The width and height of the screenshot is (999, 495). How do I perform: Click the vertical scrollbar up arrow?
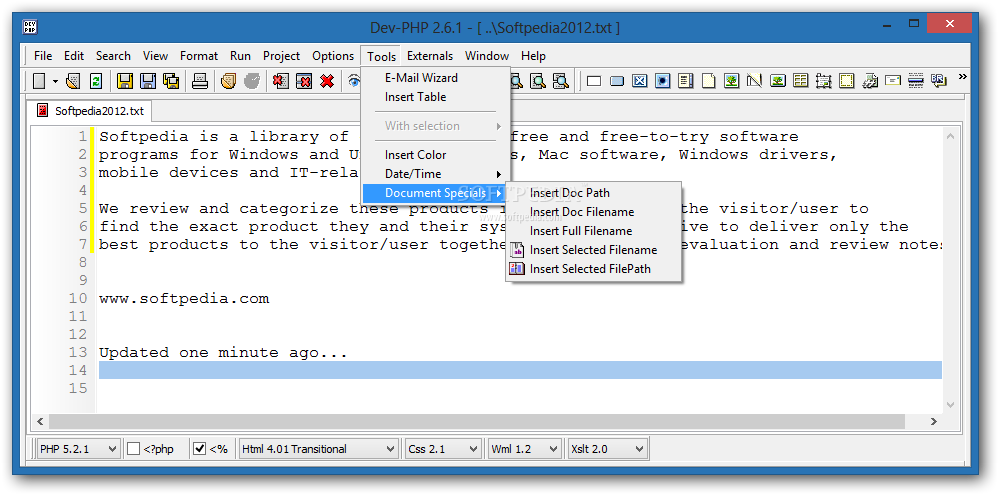(951, 136)
